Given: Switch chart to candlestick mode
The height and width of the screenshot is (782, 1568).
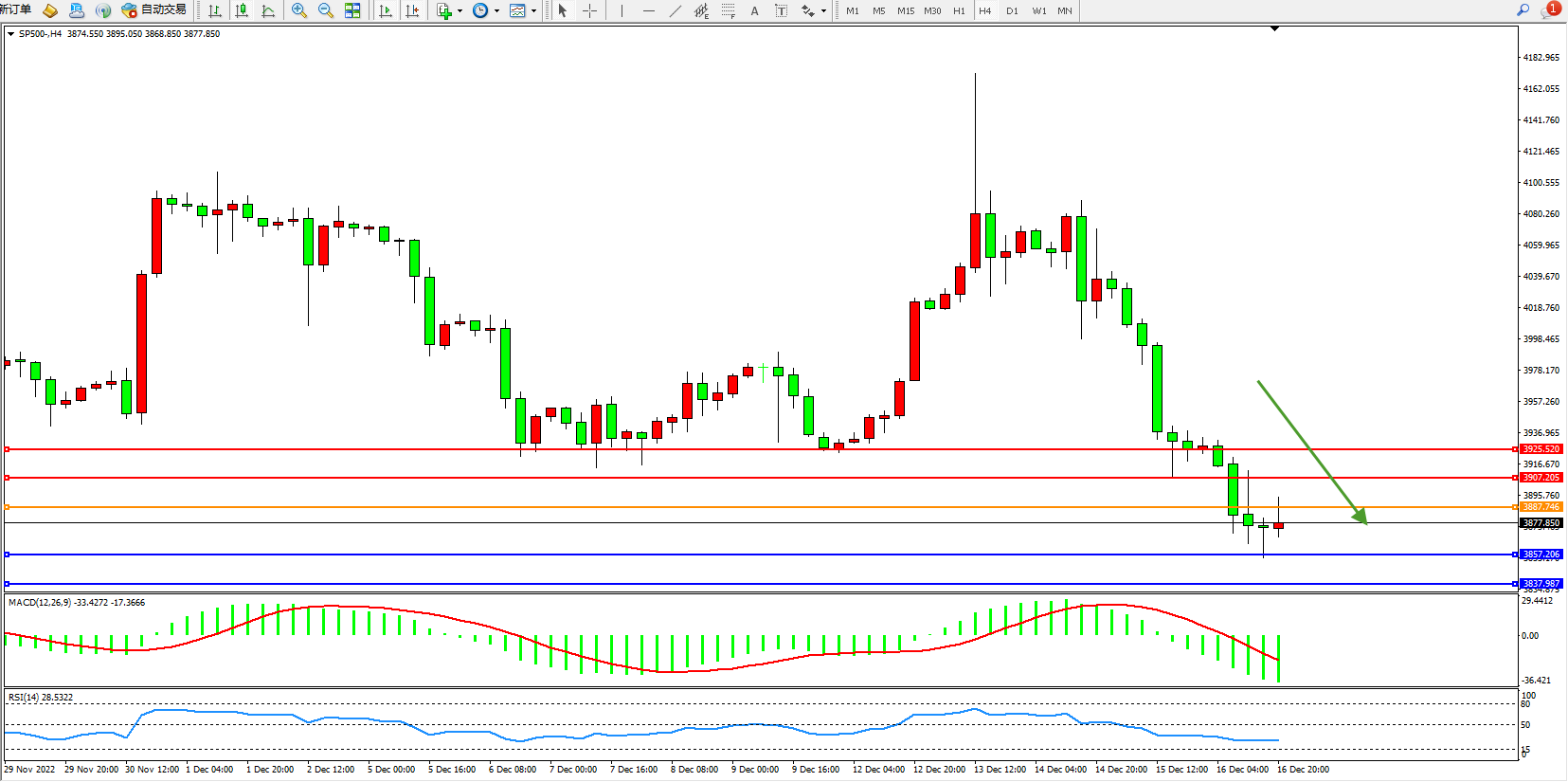Looking at the screenshot, I should pos(242,10).
